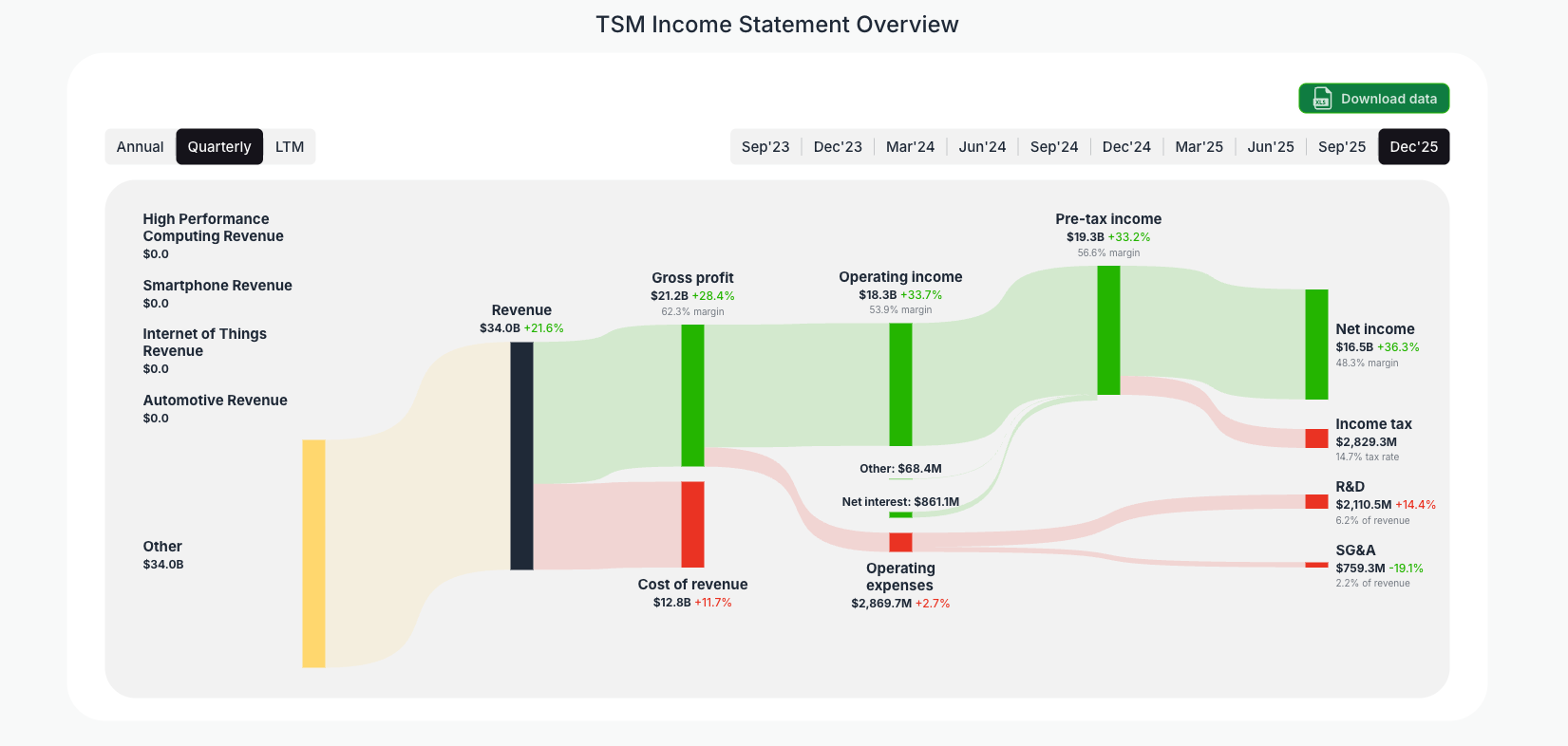Select the Dec'24 quarter
The height and width of the screenshot is (746, 1568).
[1126, 147]
